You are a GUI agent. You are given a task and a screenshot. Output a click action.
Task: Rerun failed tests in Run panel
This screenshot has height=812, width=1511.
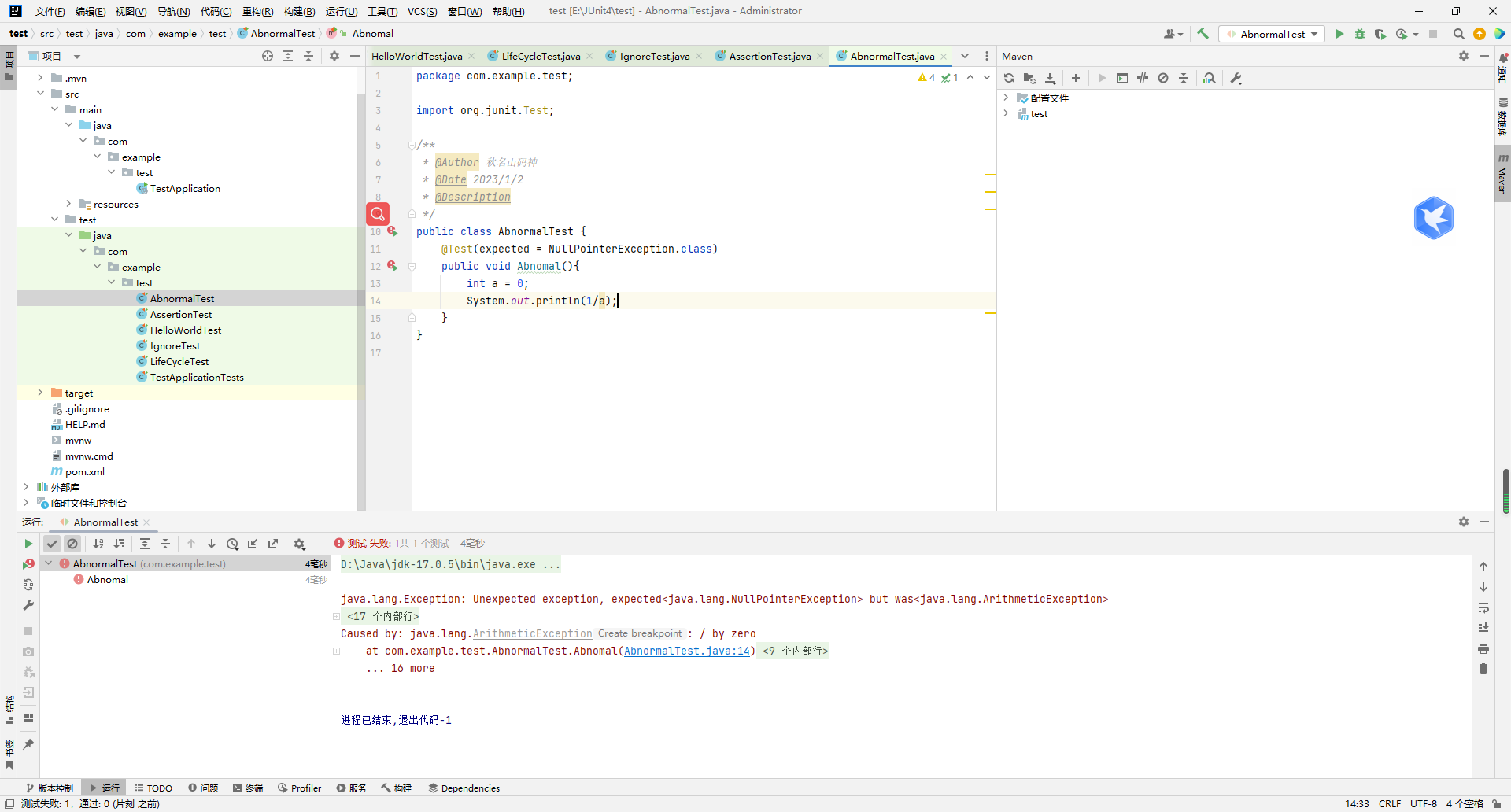[x=28, y=564]
